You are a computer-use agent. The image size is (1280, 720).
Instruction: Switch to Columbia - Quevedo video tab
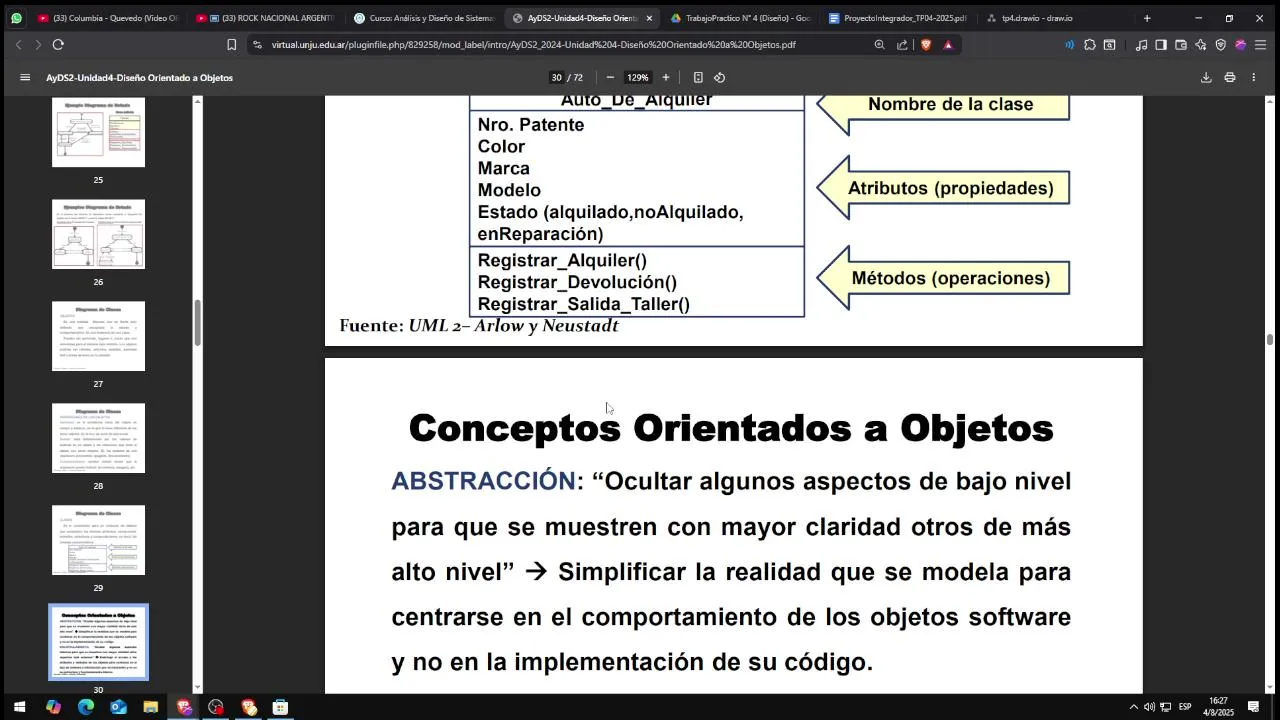click(108, 18)
